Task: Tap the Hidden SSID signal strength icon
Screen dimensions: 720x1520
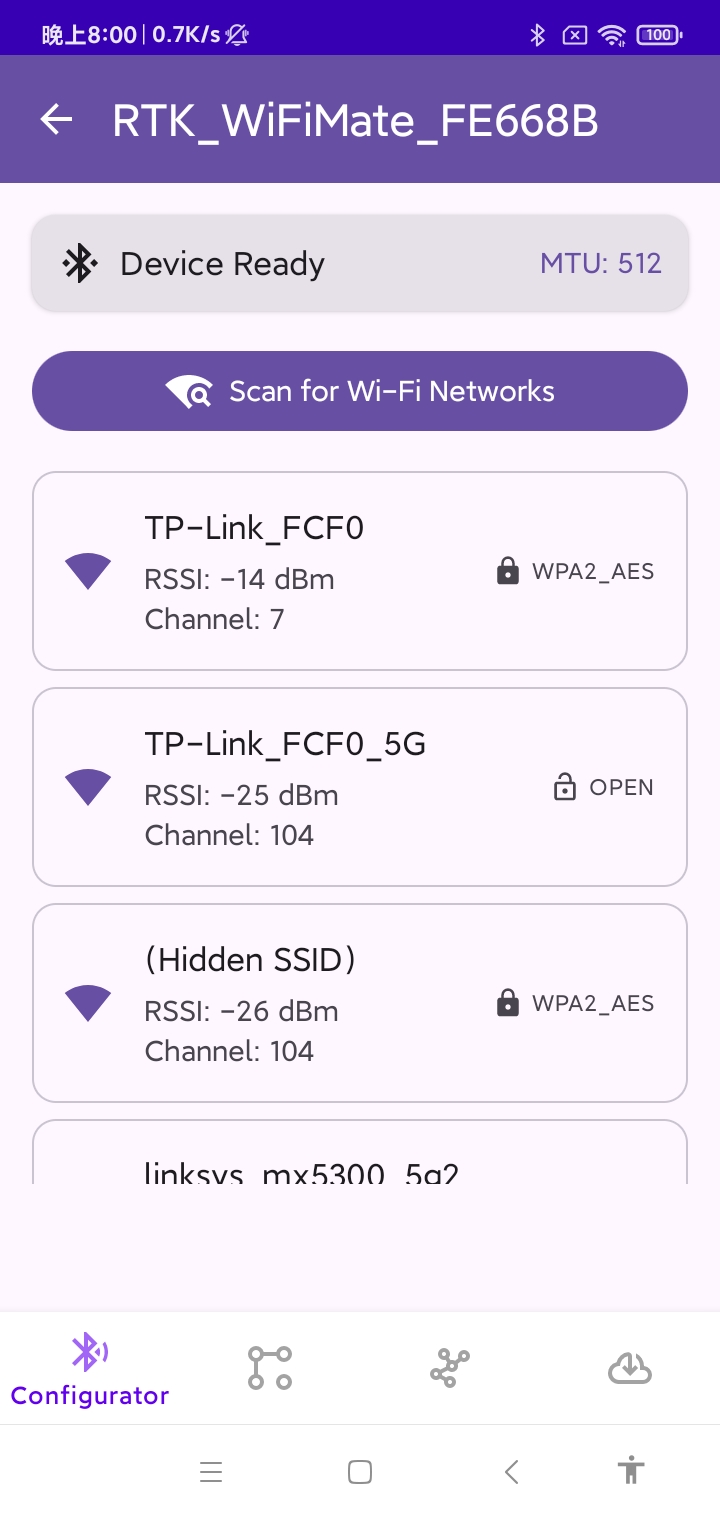Action: click(x=88, y=1003)
